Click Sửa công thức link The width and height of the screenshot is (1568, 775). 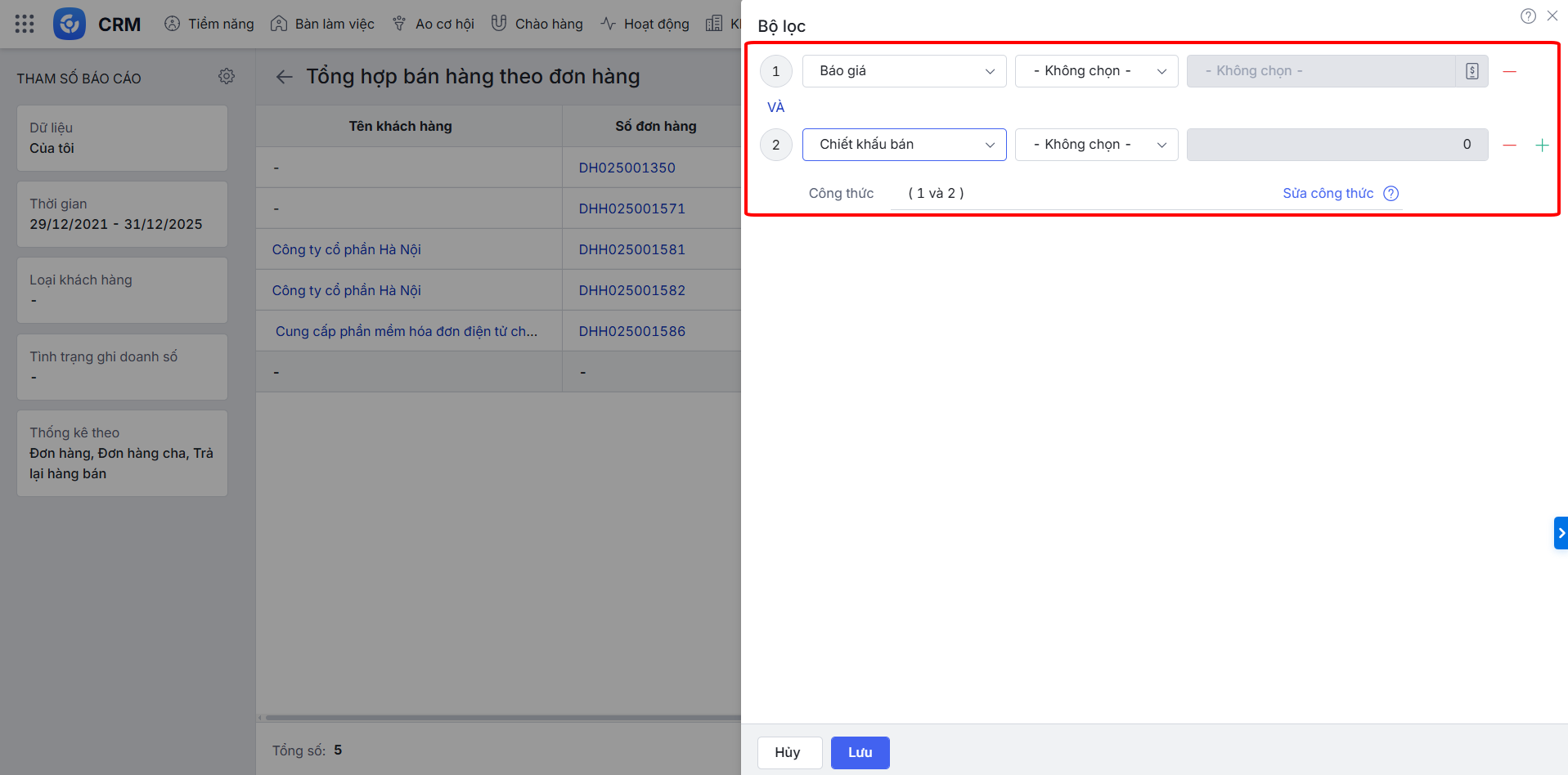click(1328, 194)
